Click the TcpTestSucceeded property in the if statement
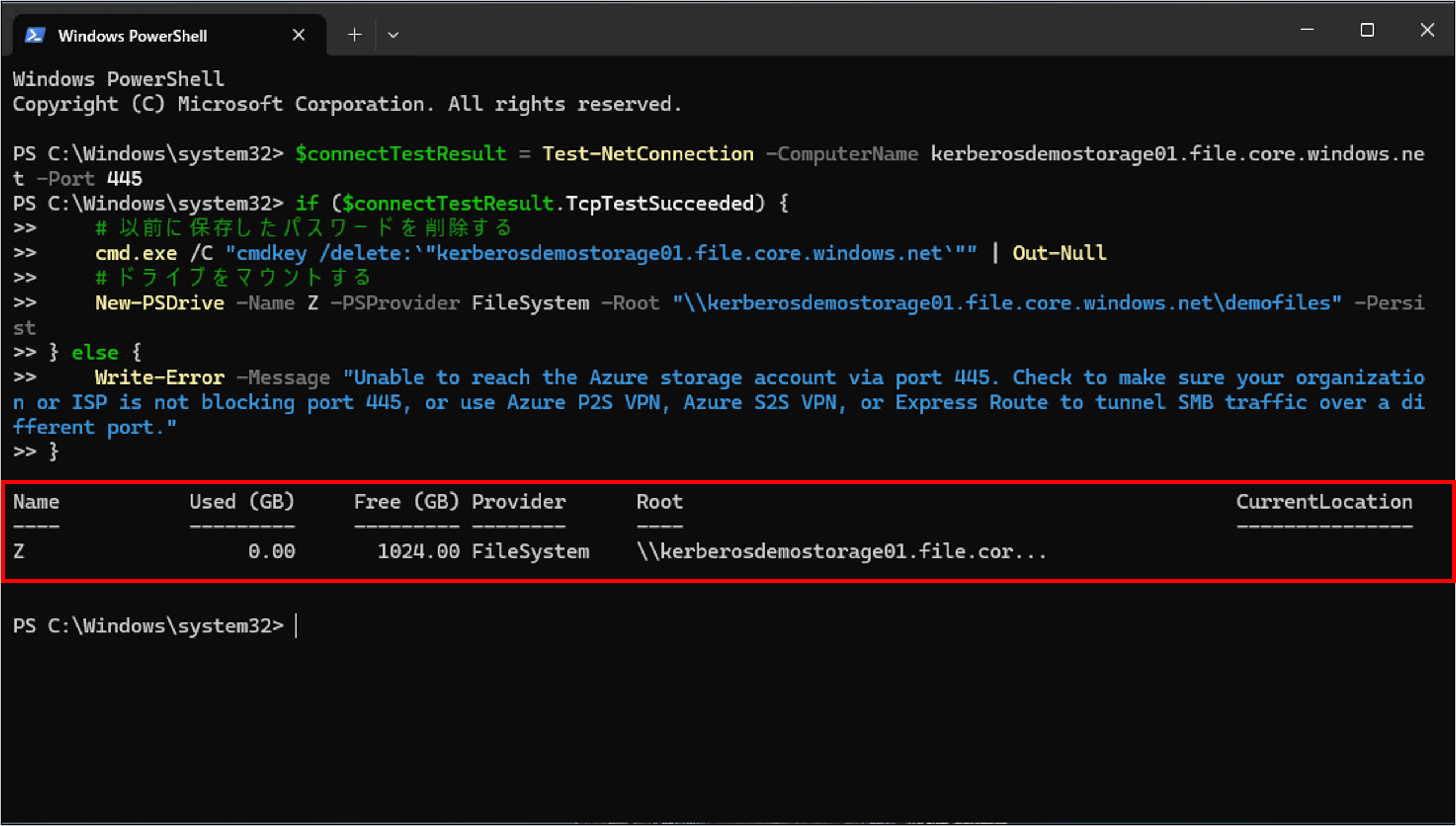 [660, 204]
